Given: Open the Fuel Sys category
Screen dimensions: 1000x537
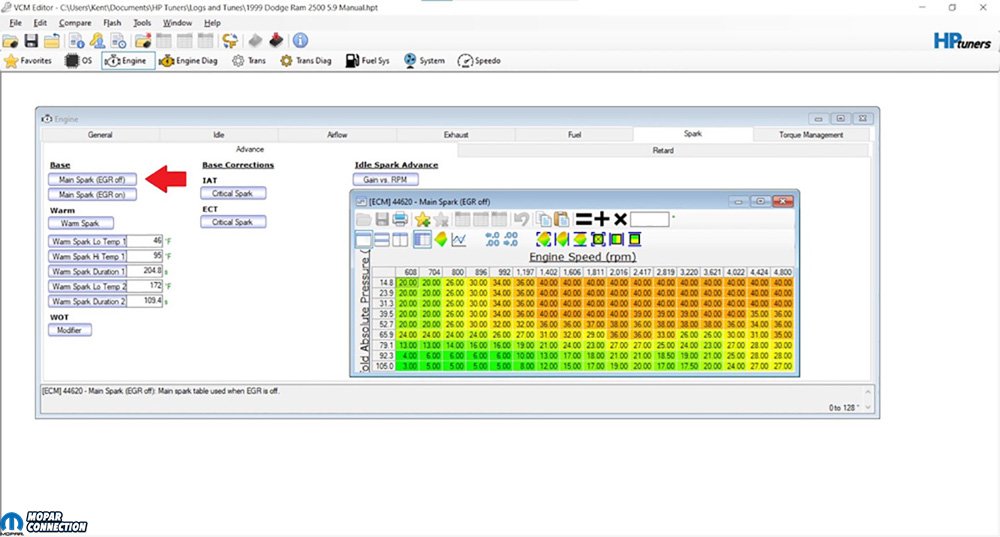Looking at the screenshot, I should pyautogui.click(x=368, y=61).
